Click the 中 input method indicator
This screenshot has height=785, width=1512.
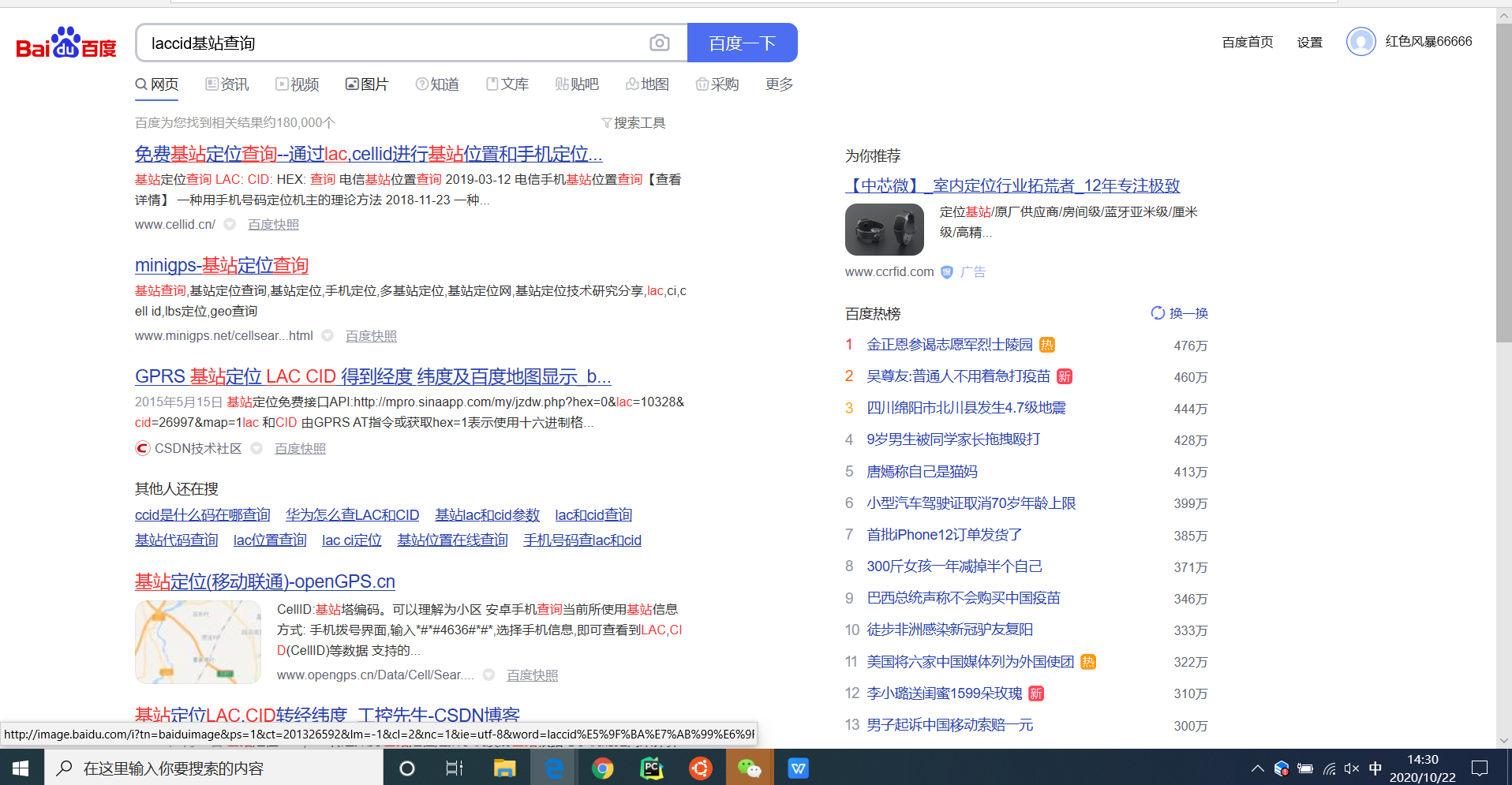point(1375,768)
